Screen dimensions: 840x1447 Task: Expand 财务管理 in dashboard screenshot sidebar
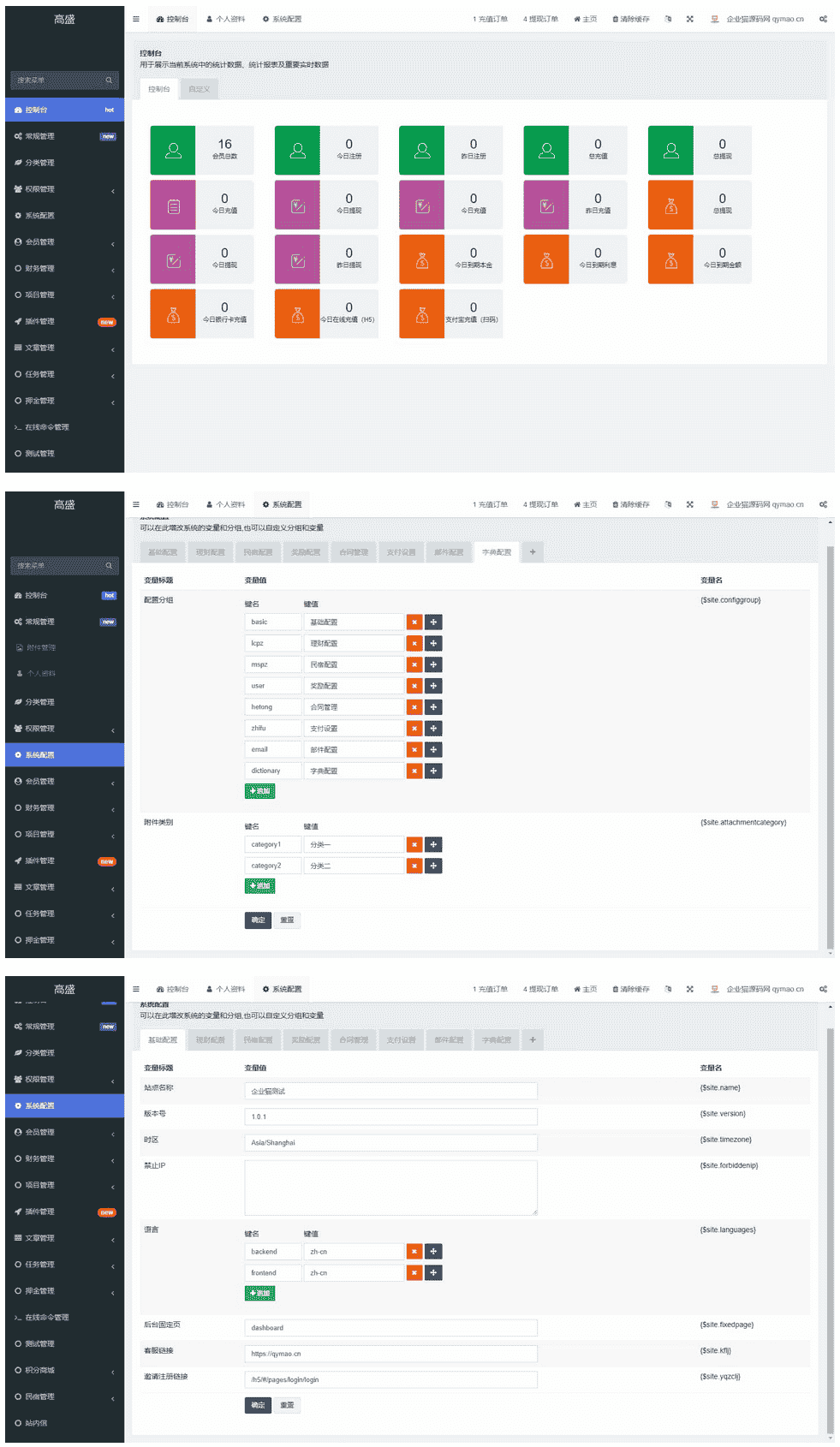click(x=64, y=269)
